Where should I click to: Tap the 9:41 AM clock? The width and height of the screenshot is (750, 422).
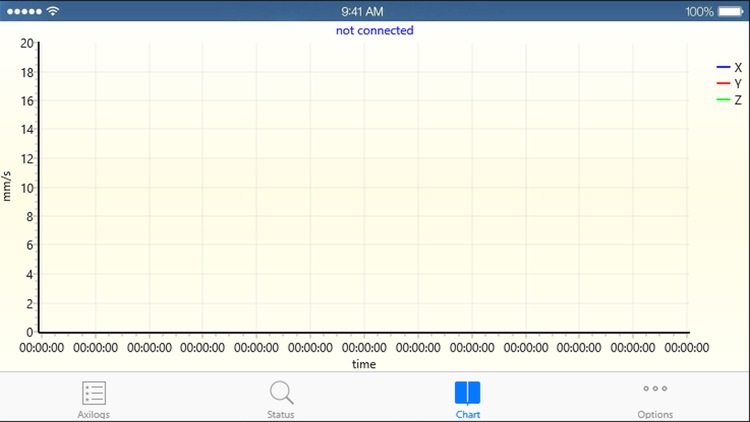coord(362,11)
